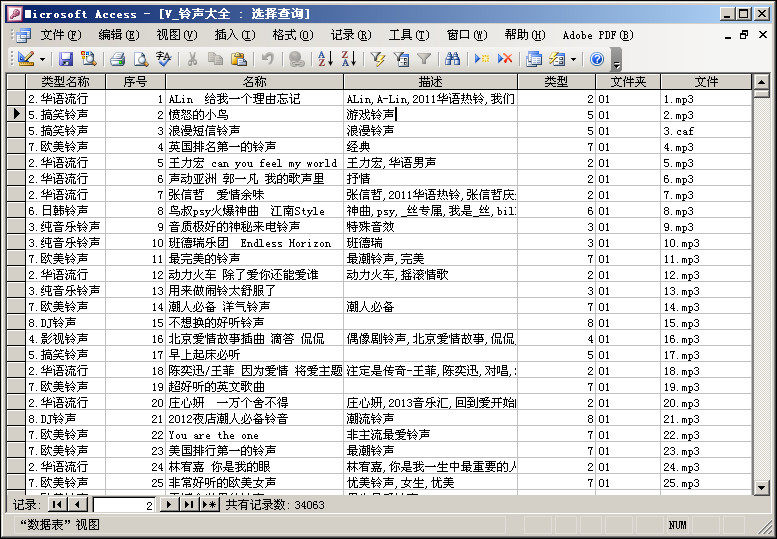Image resolution: width=777 pixels, height=539 pixels.
Task: Open the 窗口(W) menu
Action: coord(467,35)
